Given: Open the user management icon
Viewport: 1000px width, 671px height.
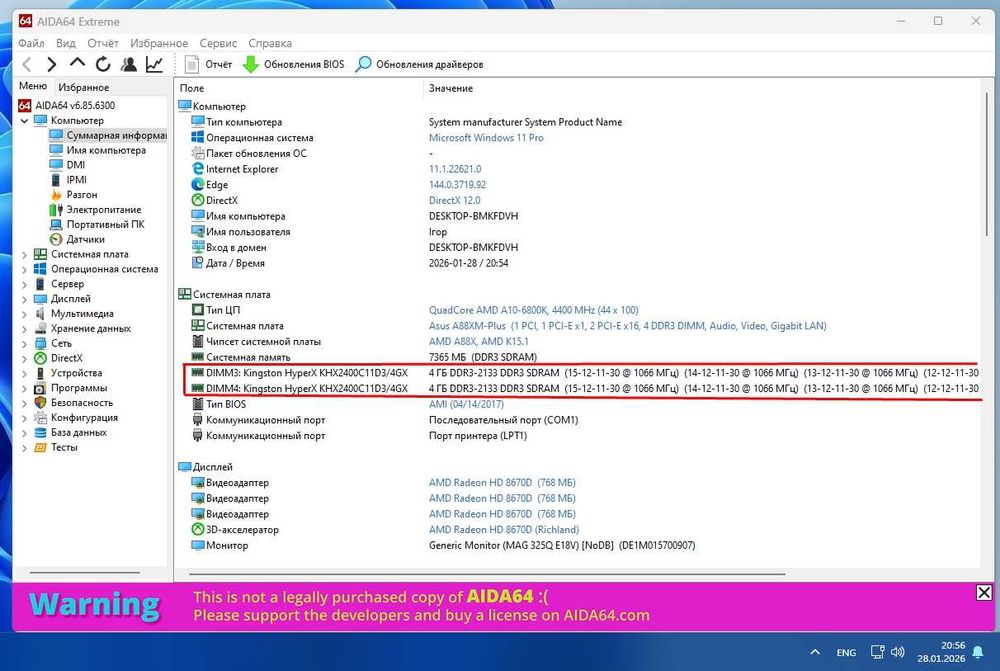Looking at the screenshot, I should pos(129,64).
